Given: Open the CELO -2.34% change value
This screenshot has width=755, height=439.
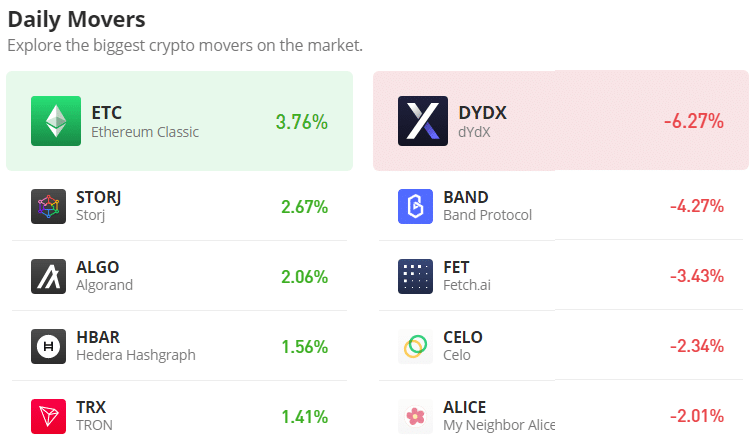Looking at the screenshot, I should pyautogui.click(x=697, y=346).
